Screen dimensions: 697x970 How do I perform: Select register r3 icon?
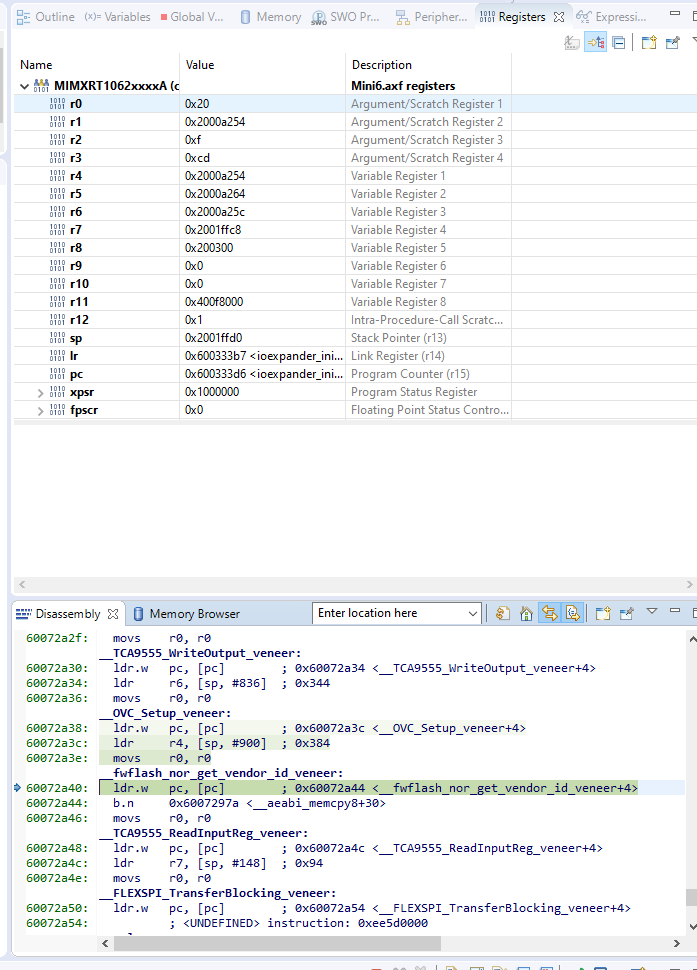[x=57, y=158]
